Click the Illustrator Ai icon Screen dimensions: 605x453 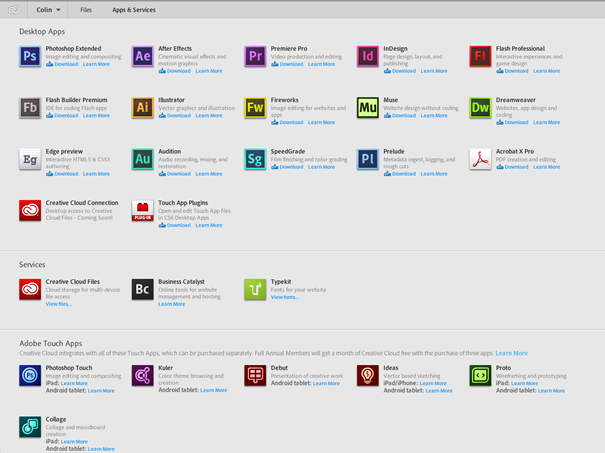click(x=143, y=108)
